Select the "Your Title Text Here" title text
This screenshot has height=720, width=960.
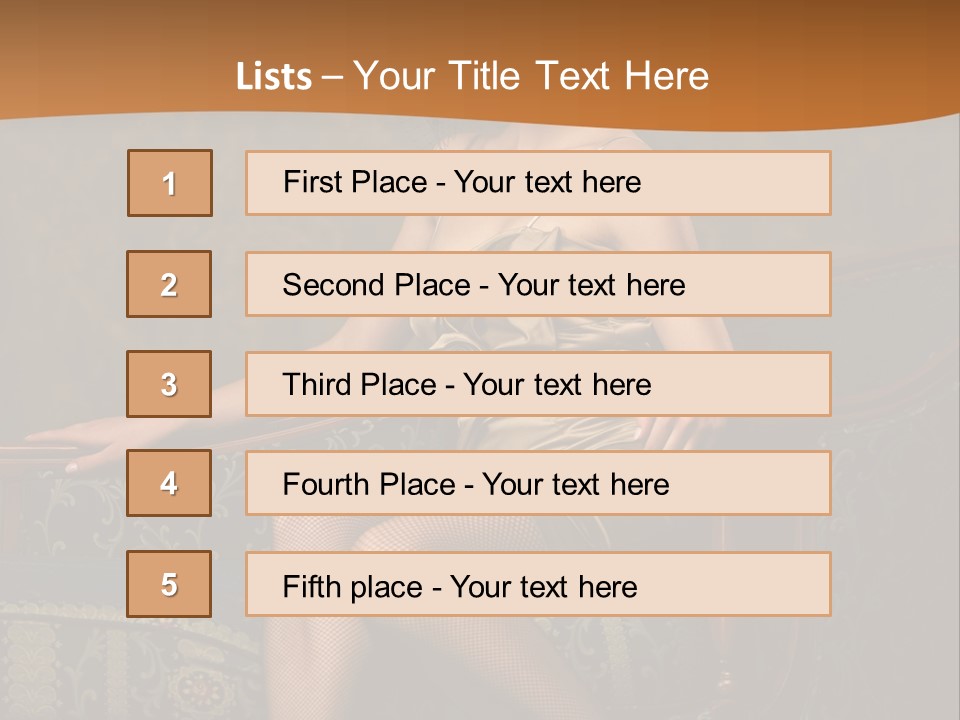click(531, 76)
